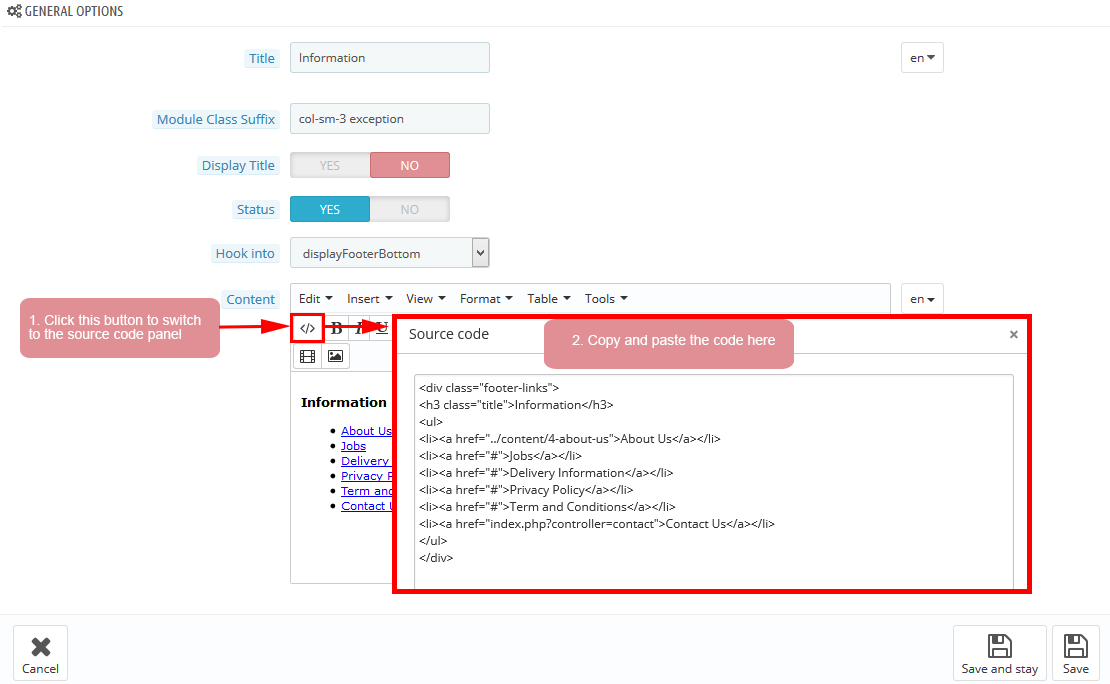The width and height of the screenshot is (1110, 684).
Task: Set Display Title to NO
Action: click(409, 165)
